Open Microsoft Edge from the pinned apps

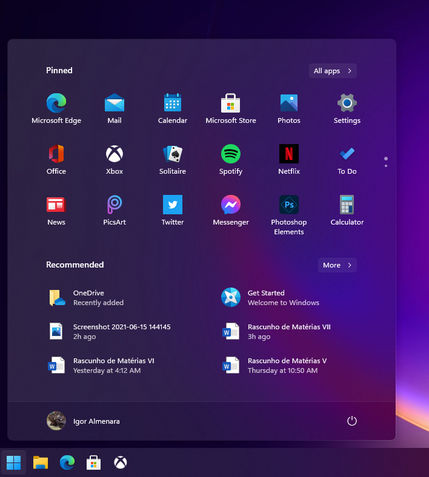(x=56, y=109)
